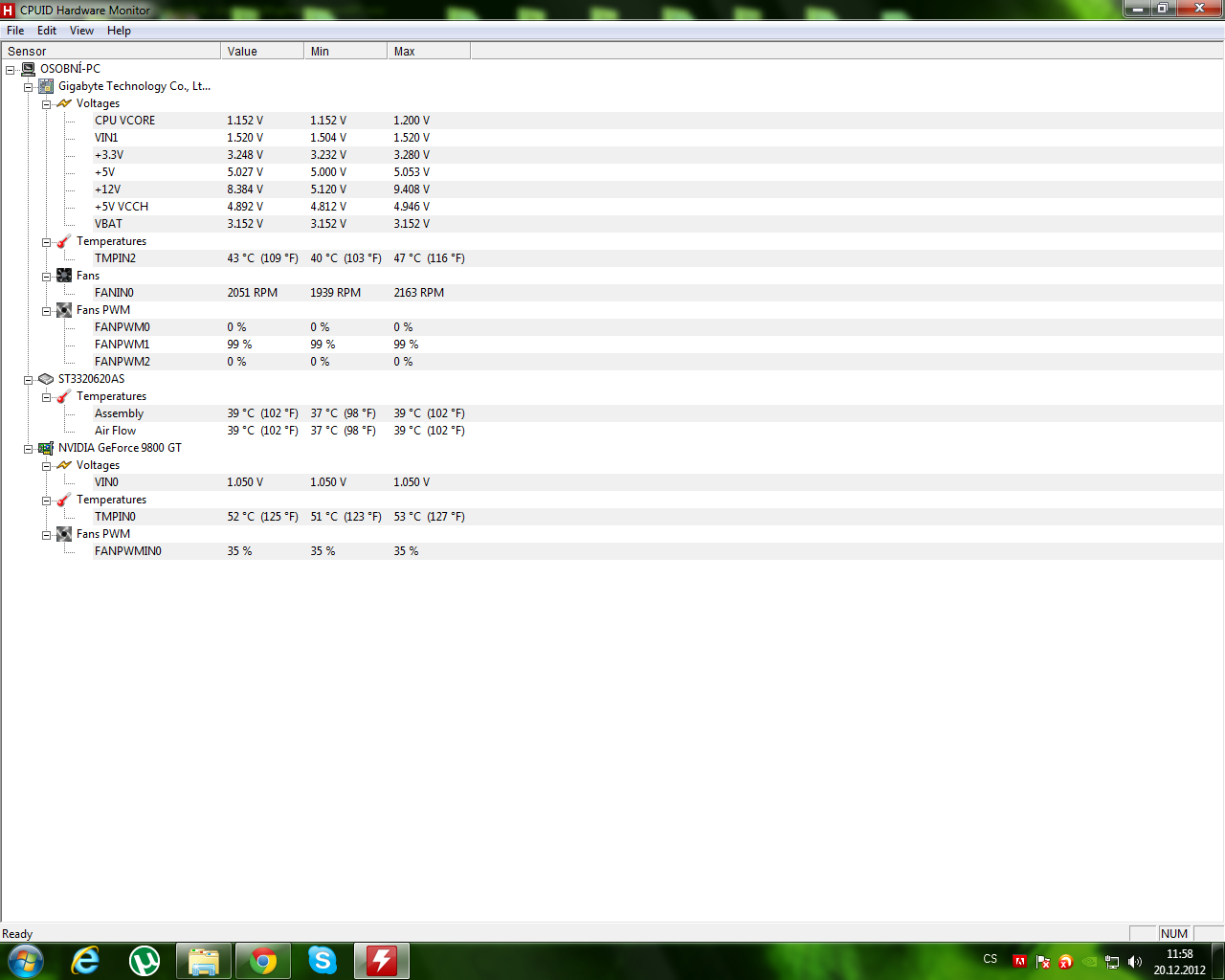Open Skype from the taskbar
This screenshot has height=980, width=1225.
323,961
